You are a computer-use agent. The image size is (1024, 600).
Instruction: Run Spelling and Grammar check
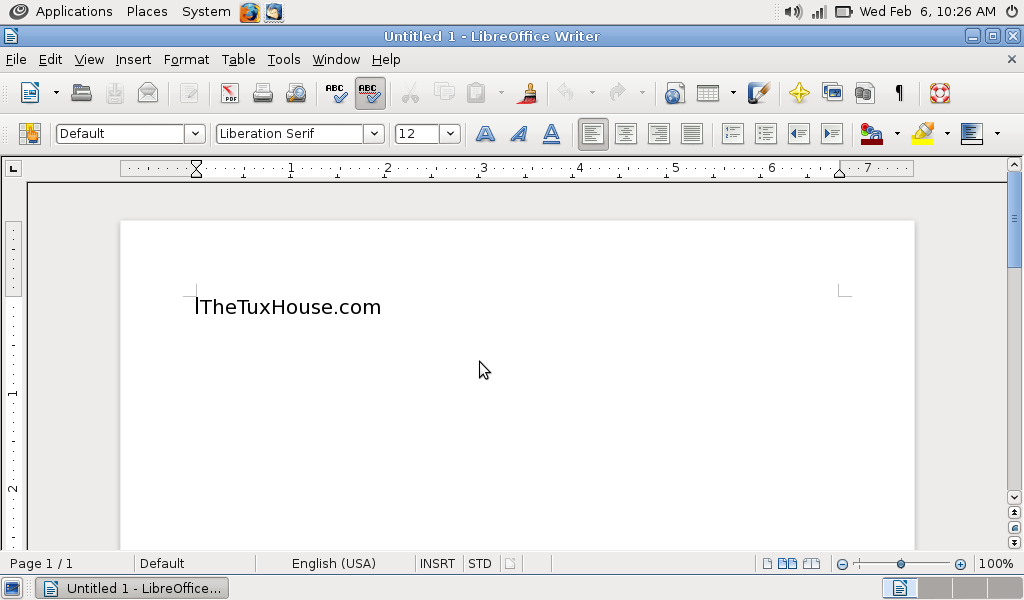click(336, 93)
